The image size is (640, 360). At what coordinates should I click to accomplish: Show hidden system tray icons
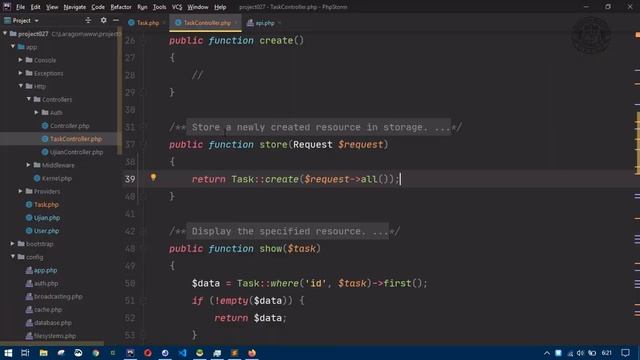pyautogui.click(x=547, y=353)
